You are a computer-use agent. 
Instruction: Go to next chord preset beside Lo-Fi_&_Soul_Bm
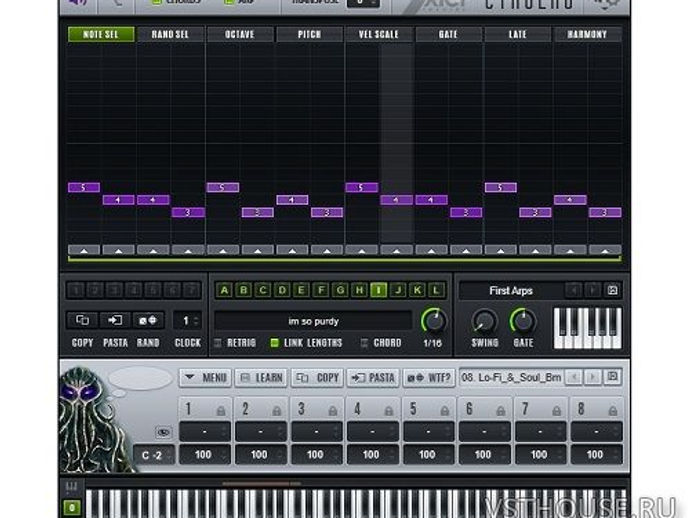coord(592,377)
